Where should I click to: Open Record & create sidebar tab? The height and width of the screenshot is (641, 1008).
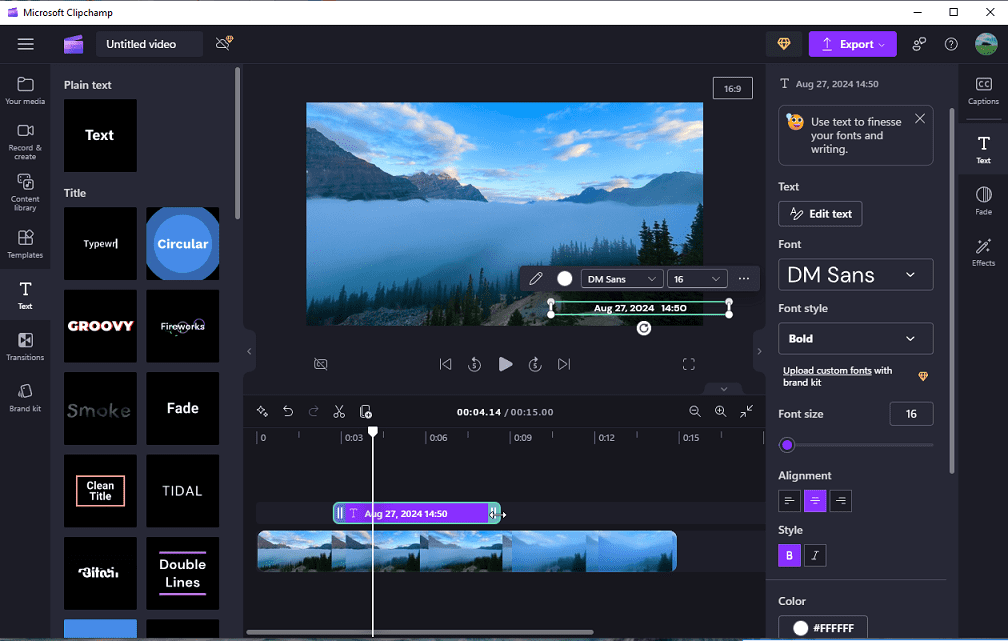25,142
